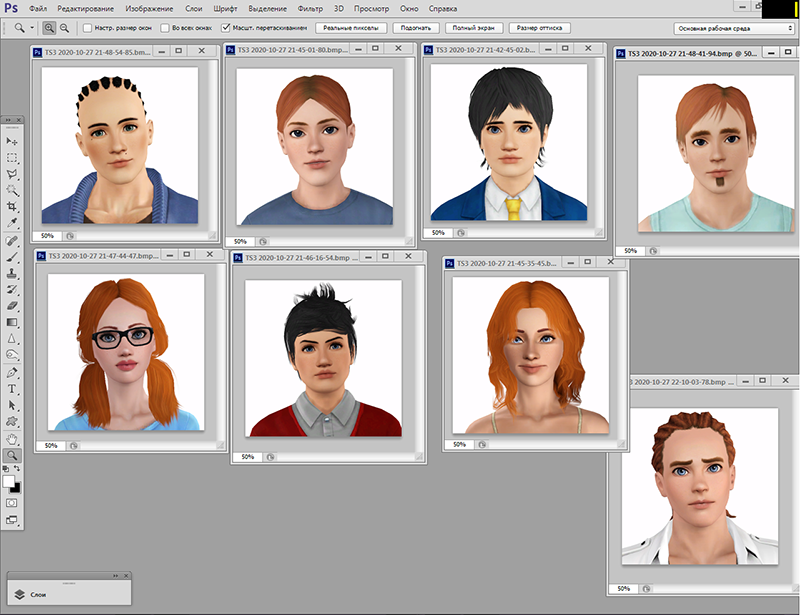Open the Справка menu

443,9
